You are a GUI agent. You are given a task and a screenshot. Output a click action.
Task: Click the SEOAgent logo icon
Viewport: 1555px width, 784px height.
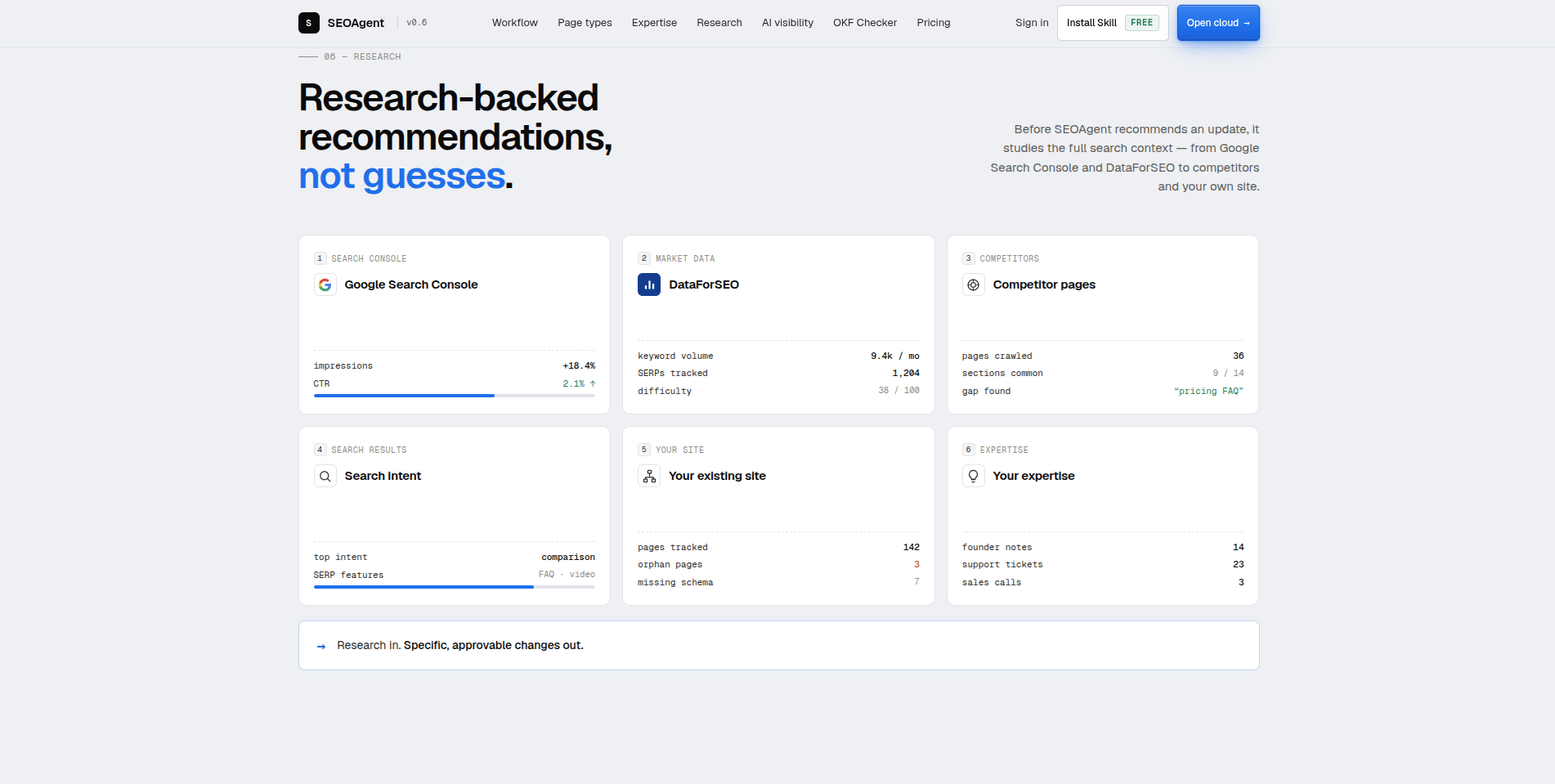tap(308, 23)
